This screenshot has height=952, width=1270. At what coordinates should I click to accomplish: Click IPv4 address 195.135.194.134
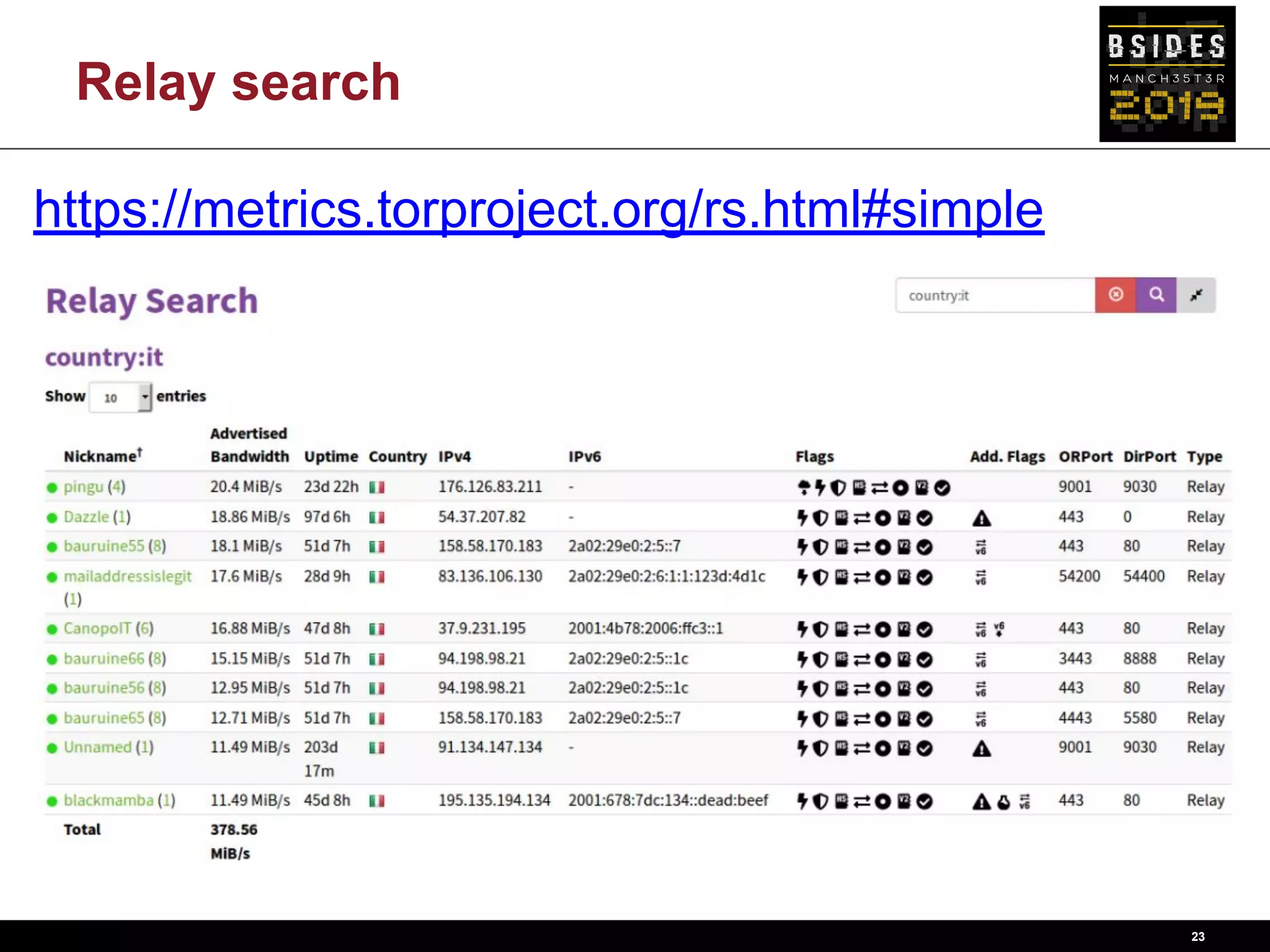(x=494, y=800)
